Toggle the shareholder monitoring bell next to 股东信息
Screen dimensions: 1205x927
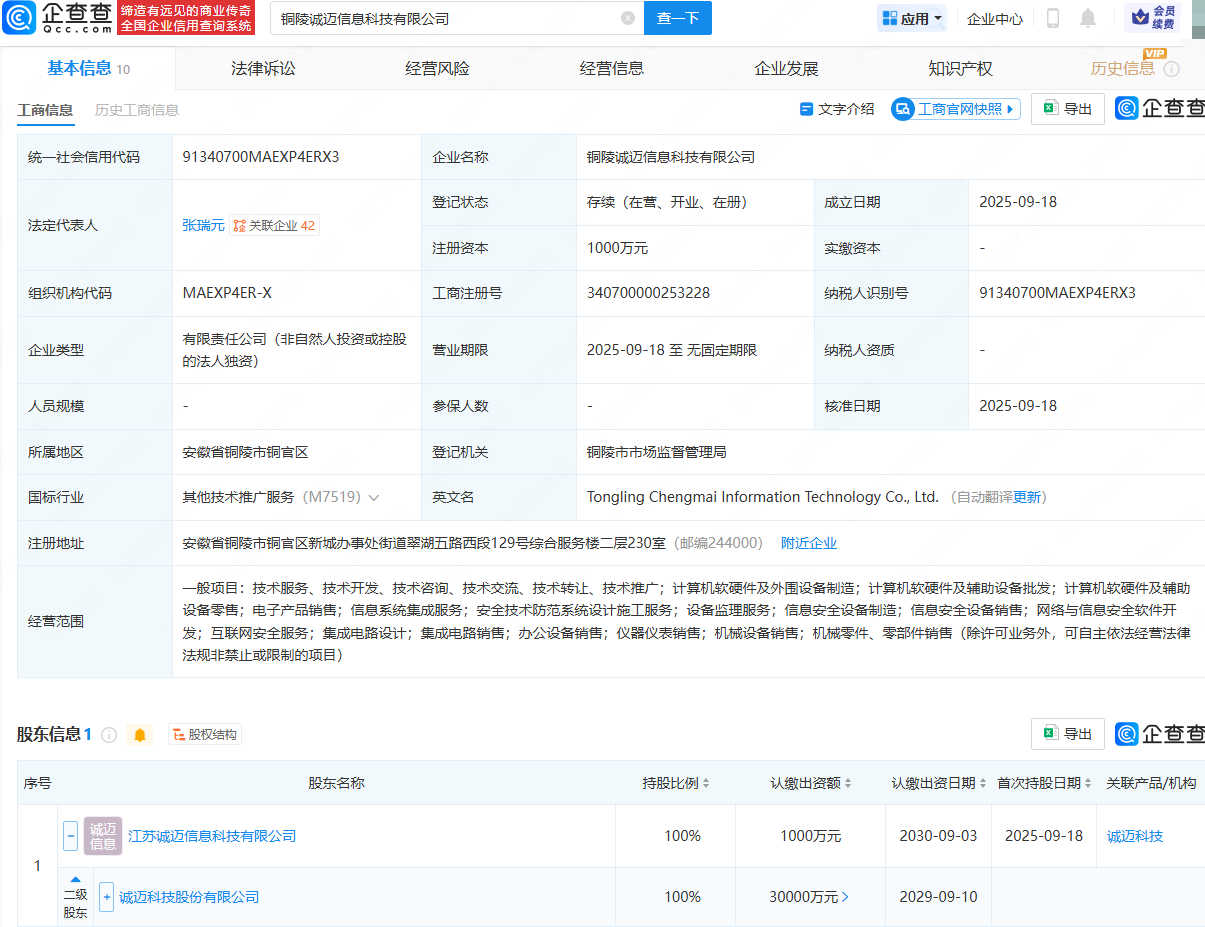point(140,735)
